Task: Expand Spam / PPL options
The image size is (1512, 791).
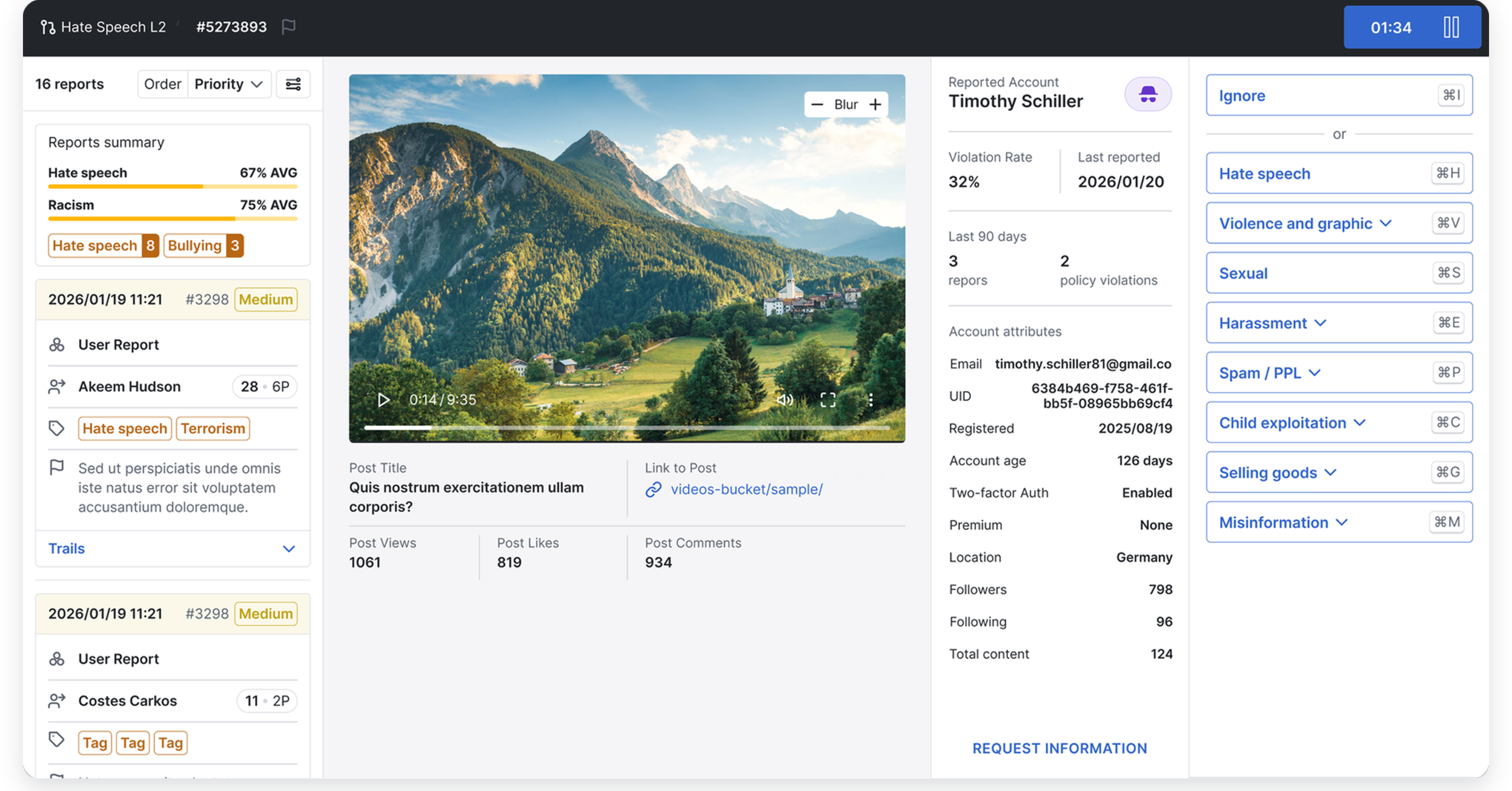Action: [x=1315, y=373]
